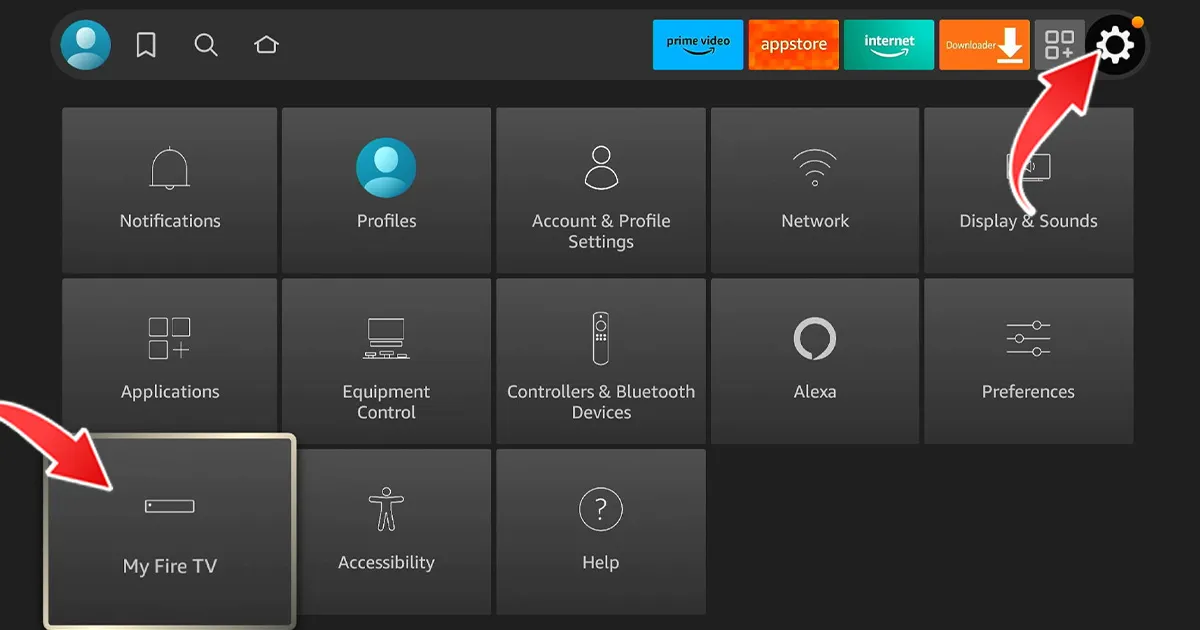Select the Display & Sounds tile

1028,190
